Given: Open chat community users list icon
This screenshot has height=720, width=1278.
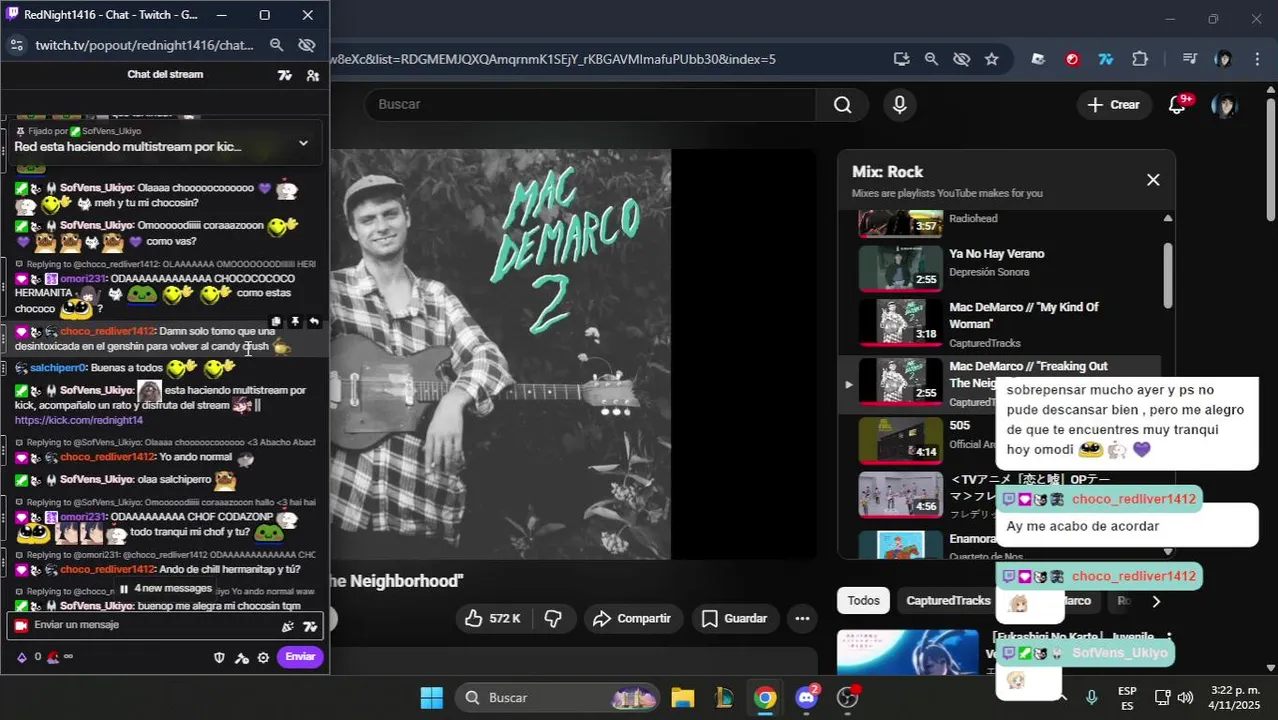Looking at the screenshot, I should 313,75.
